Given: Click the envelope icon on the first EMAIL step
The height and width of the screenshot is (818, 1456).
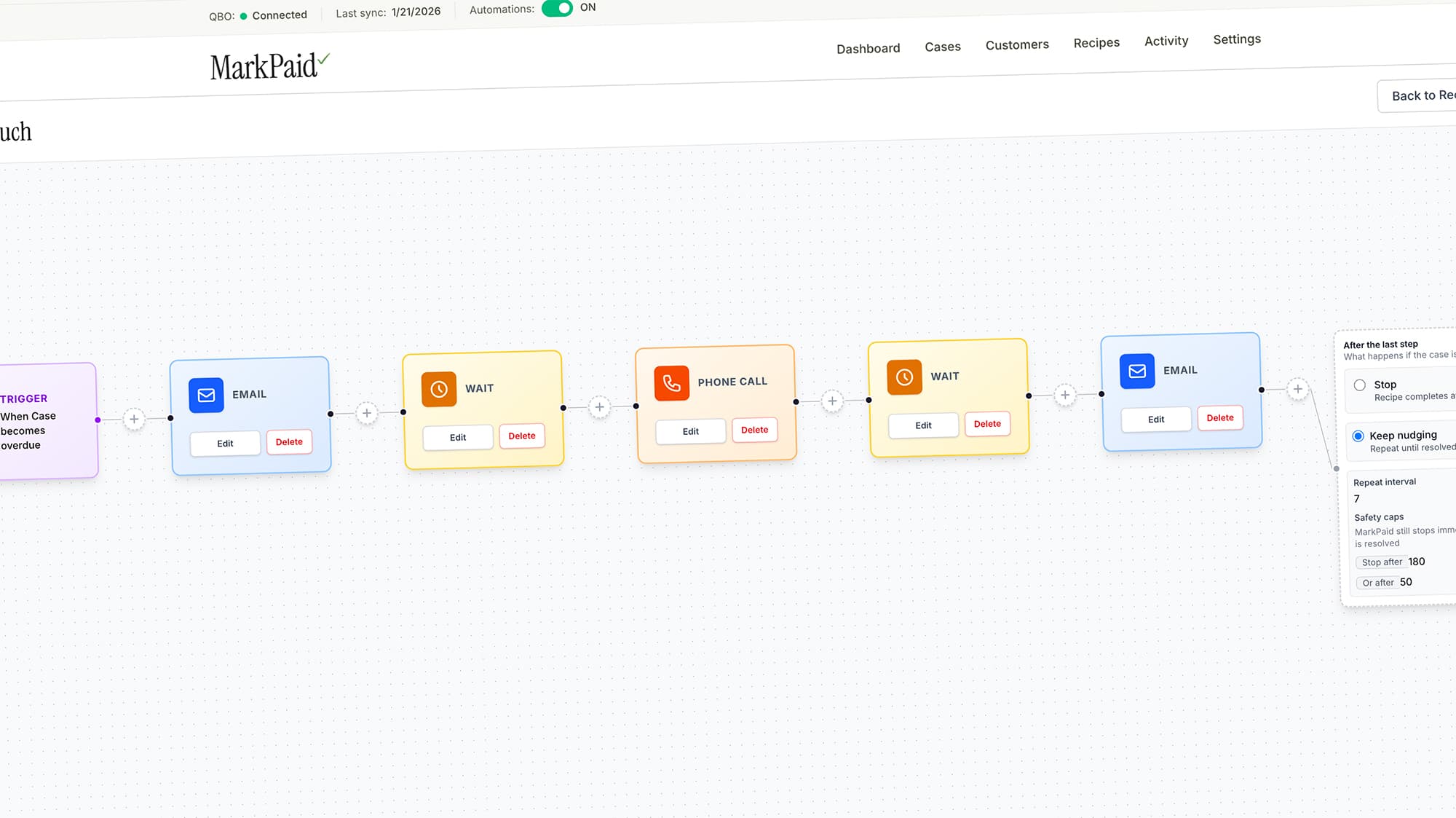Looking at the screenshot, I should [x=206, y=396].
